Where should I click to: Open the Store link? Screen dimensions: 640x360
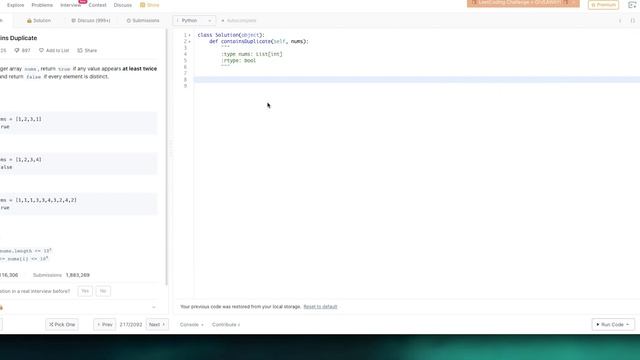click(149, 5)
